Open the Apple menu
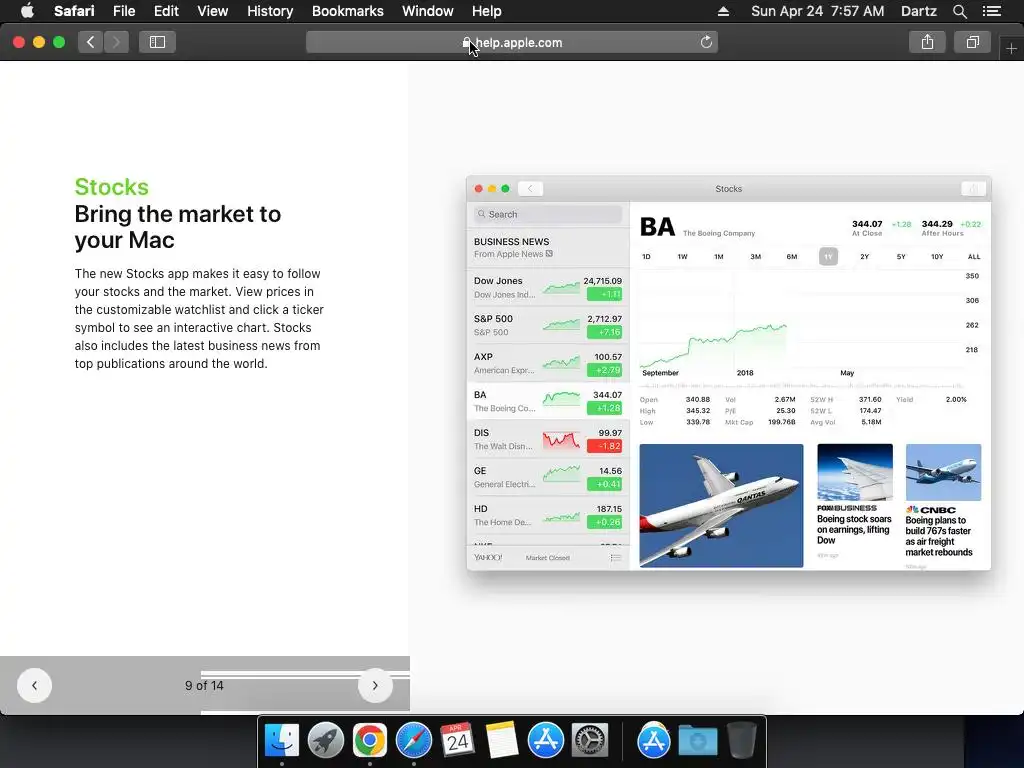Image resolution: width=1024 pixels, height=768 pixels. pos(27,11)
